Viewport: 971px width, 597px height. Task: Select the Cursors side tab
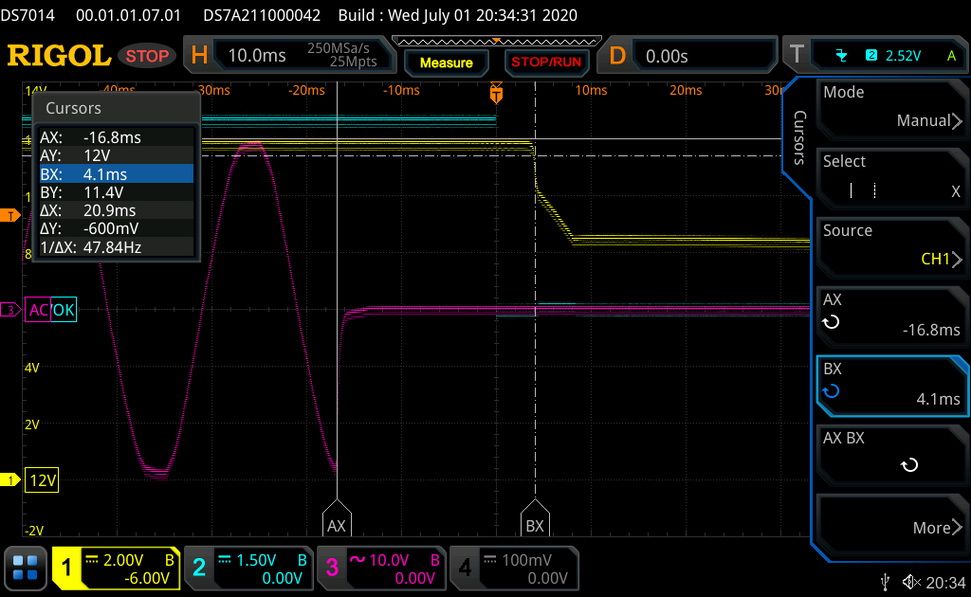tap(799, 137)
